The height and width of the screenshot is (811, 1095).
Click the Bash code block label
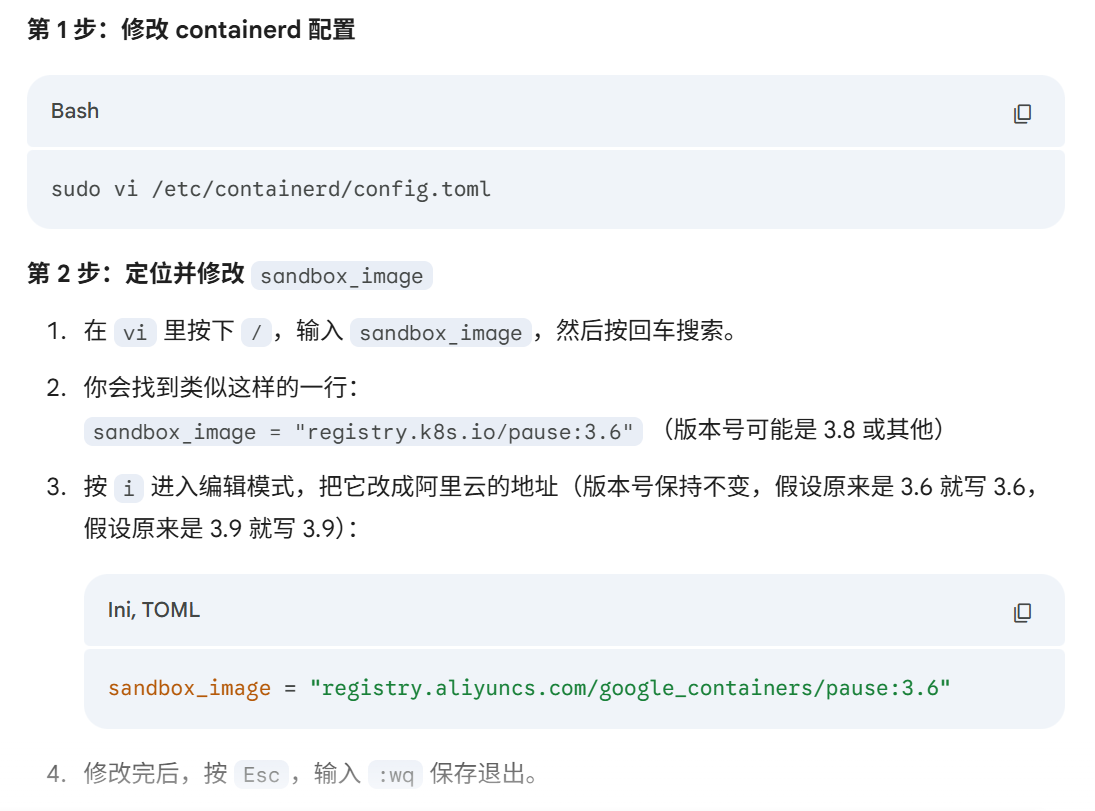coord(75,111)
